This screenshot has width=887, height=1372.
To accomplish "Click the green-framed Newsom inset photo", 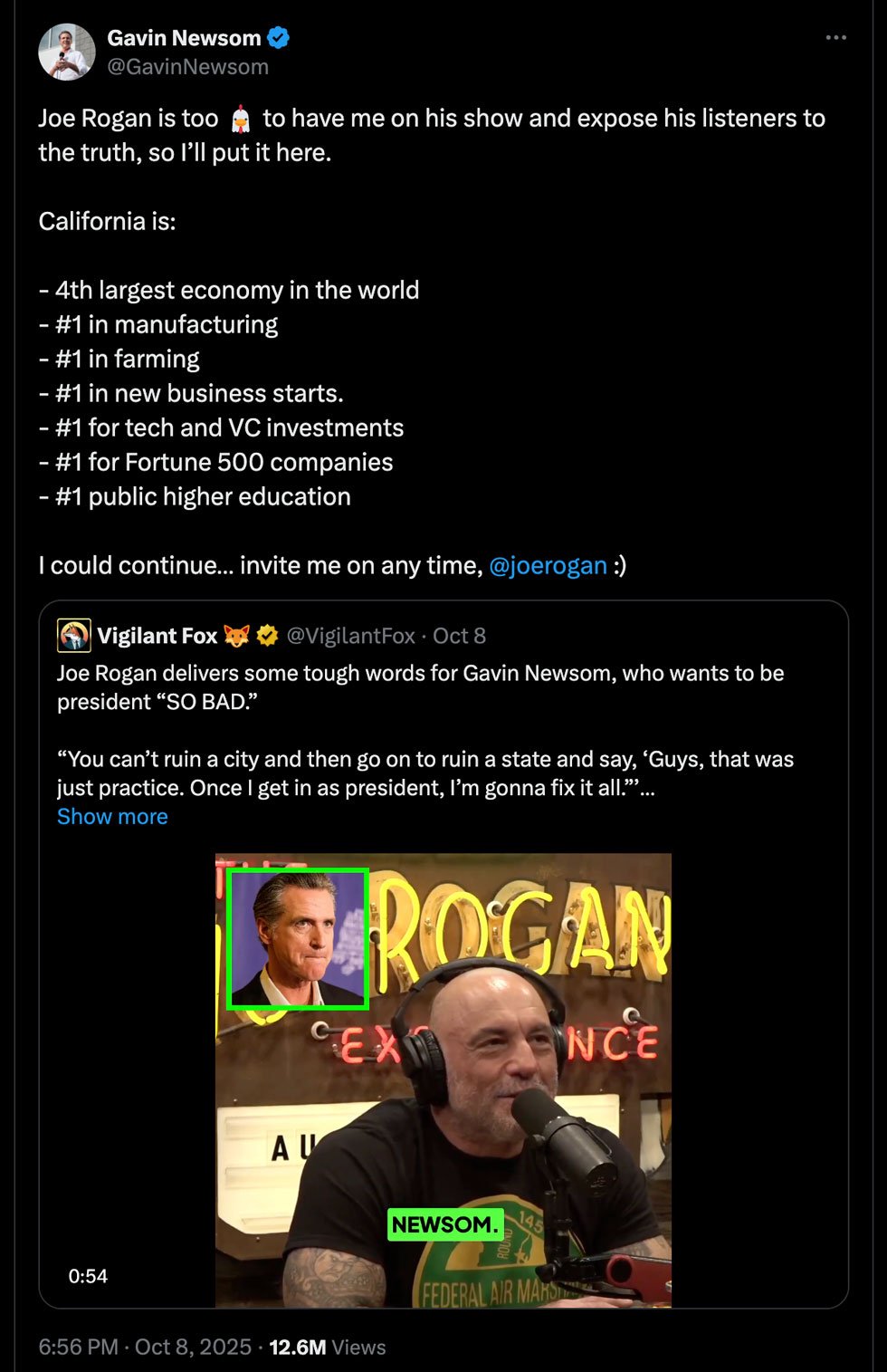I will [297, 938].
